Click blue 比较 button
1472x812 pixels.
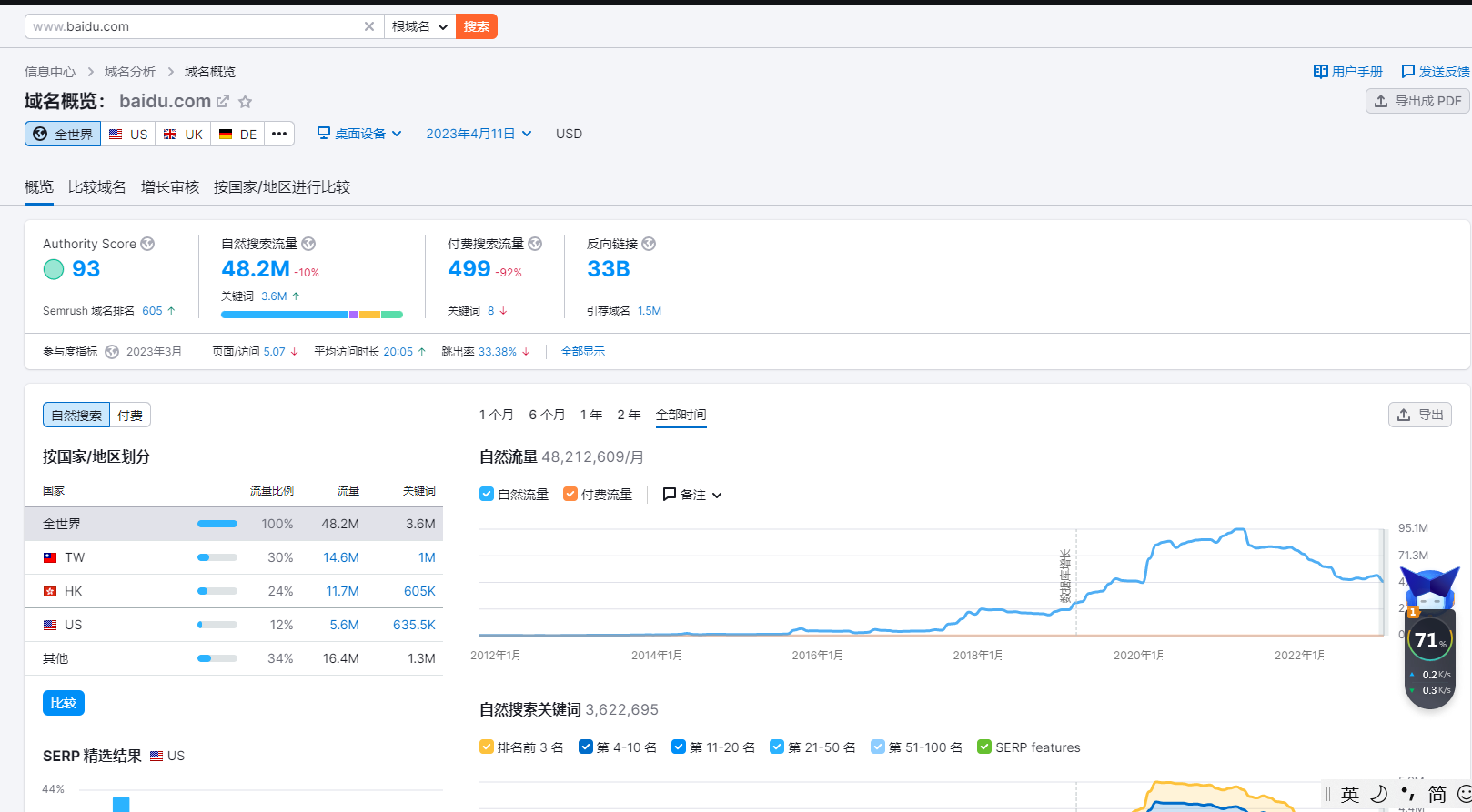tap(64, 703)
